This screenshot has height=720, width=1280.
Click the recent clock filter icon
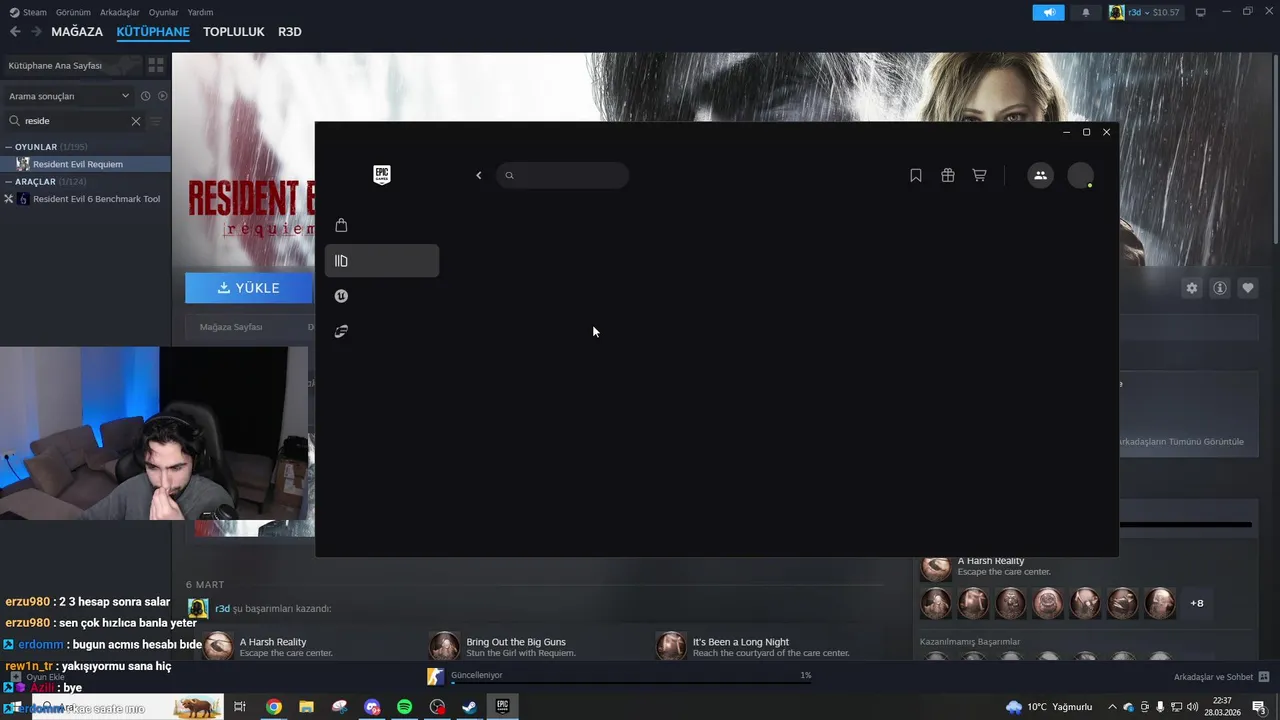click(145, 96)
